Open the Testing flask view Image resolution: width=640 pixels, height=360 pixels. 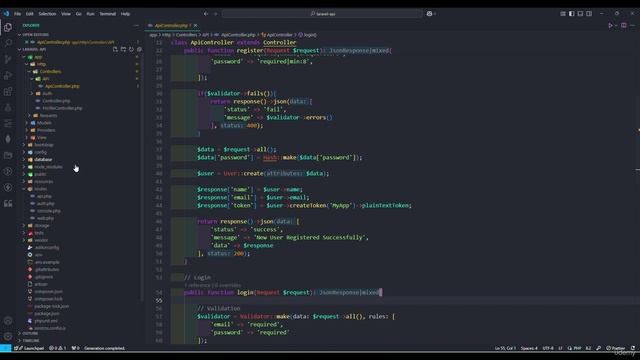pos(8,107)
